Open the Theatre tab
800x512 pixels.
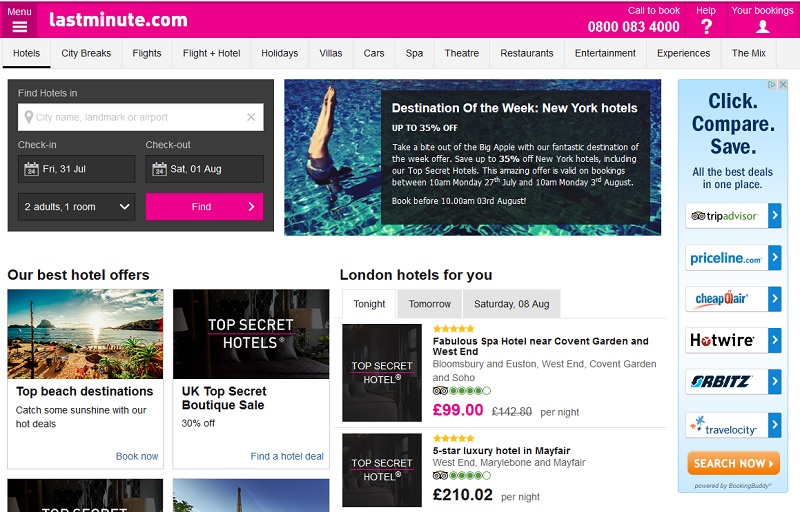point(462,54)
